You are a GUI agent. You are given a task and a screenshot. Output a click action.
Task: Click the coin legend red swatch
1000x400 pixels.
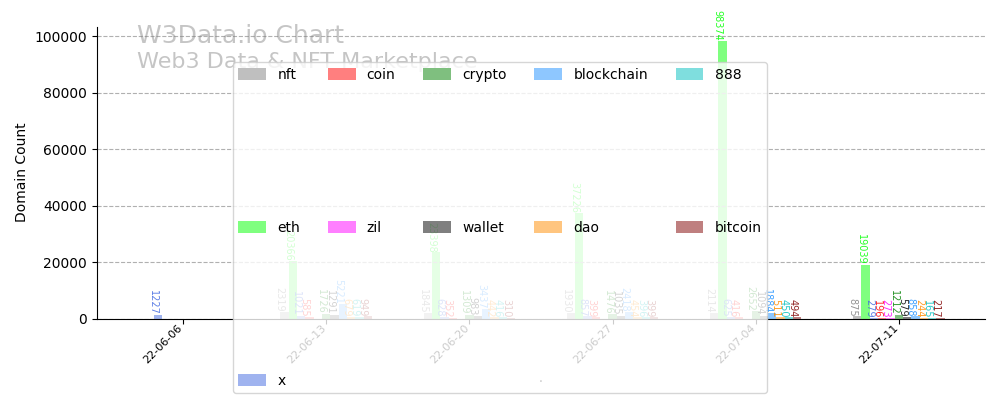click(x=342, y=74)
